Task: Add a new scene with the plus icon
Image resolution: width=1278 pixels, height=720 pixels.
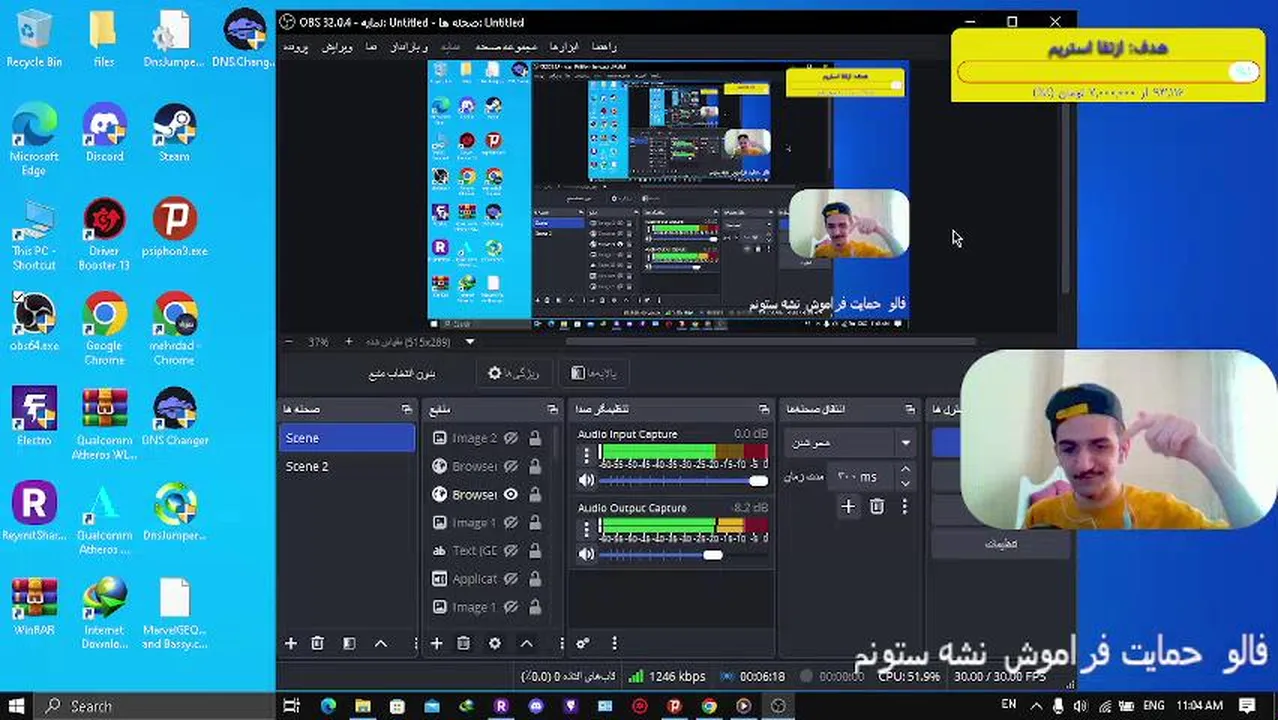Action: (x=291, y=644)
